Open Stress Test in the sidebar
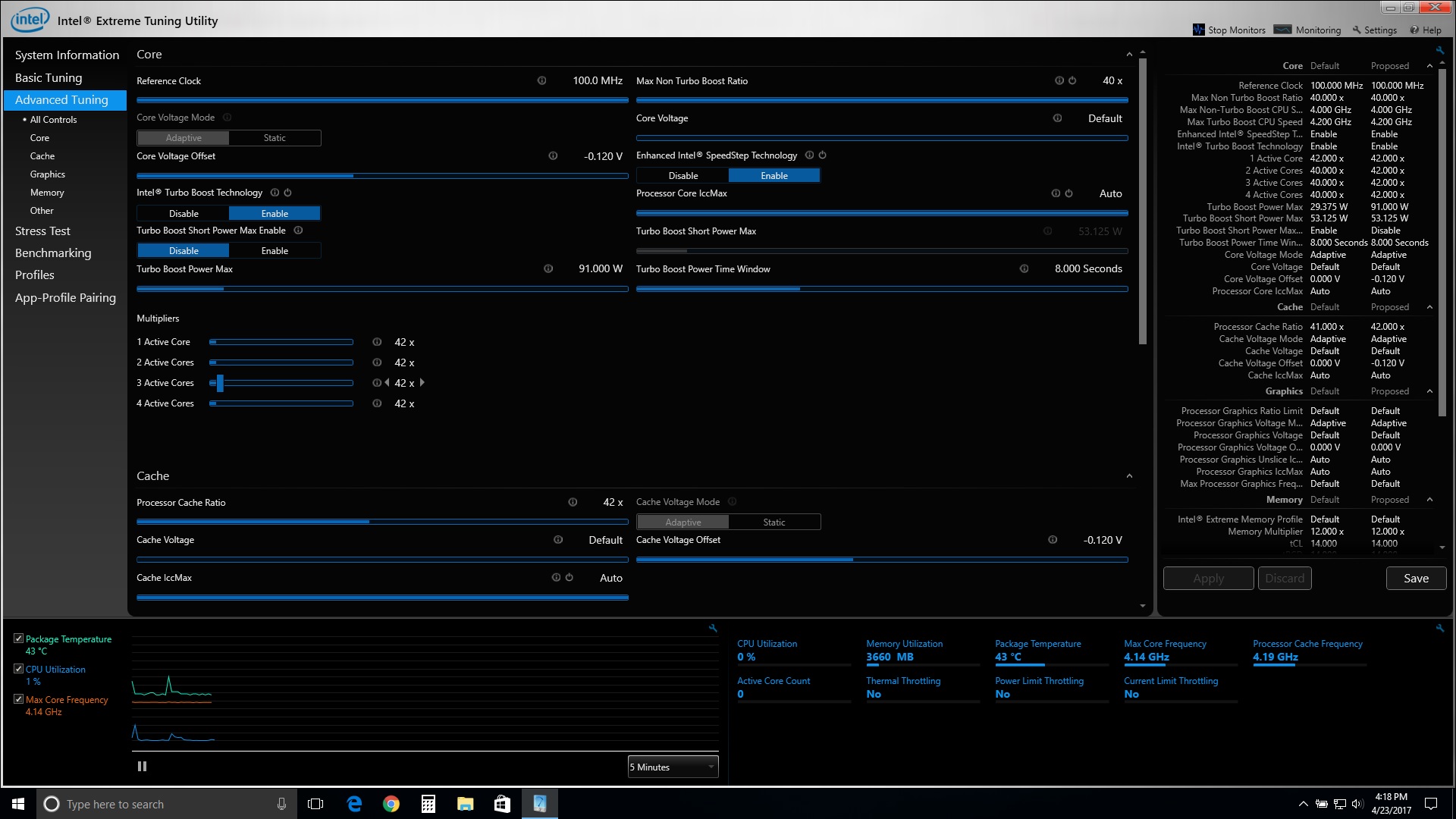Viewport: 1456px width, 819px height. pos(42,231)
